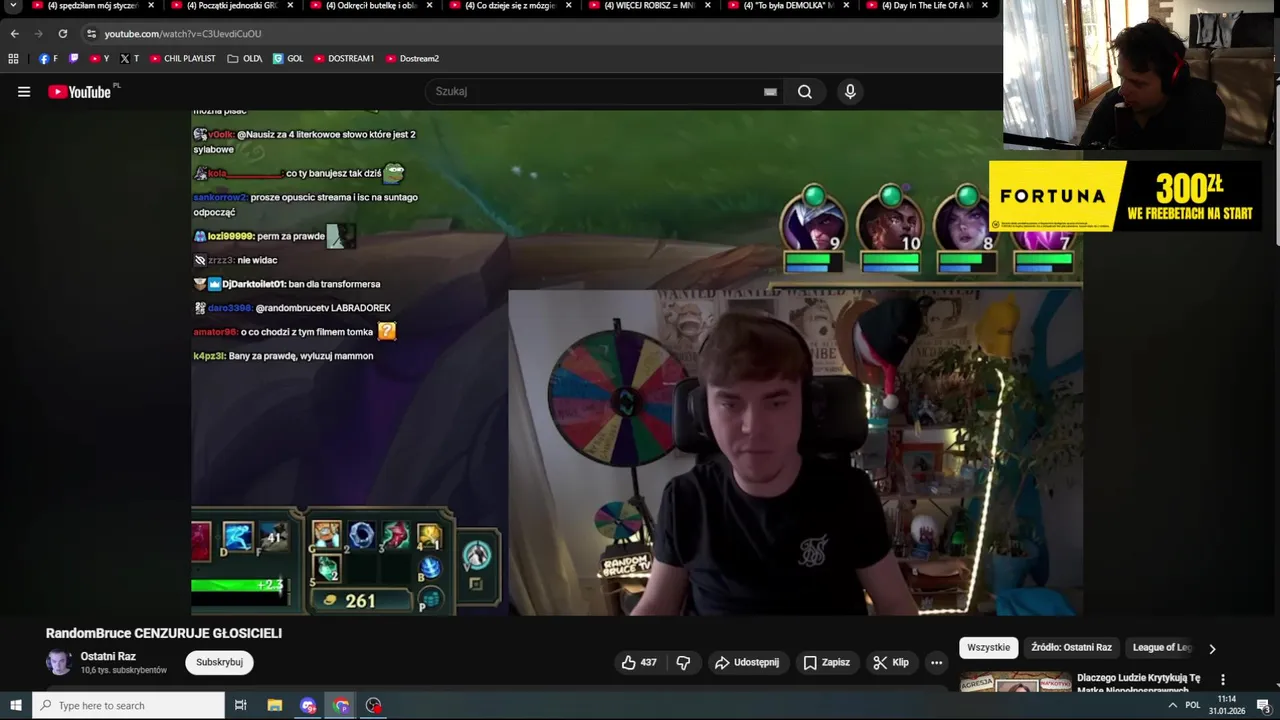The width and height of the screenshot is (1280, 720).
Task: Share the video via Udostępnij
Action: pos(747,662)
